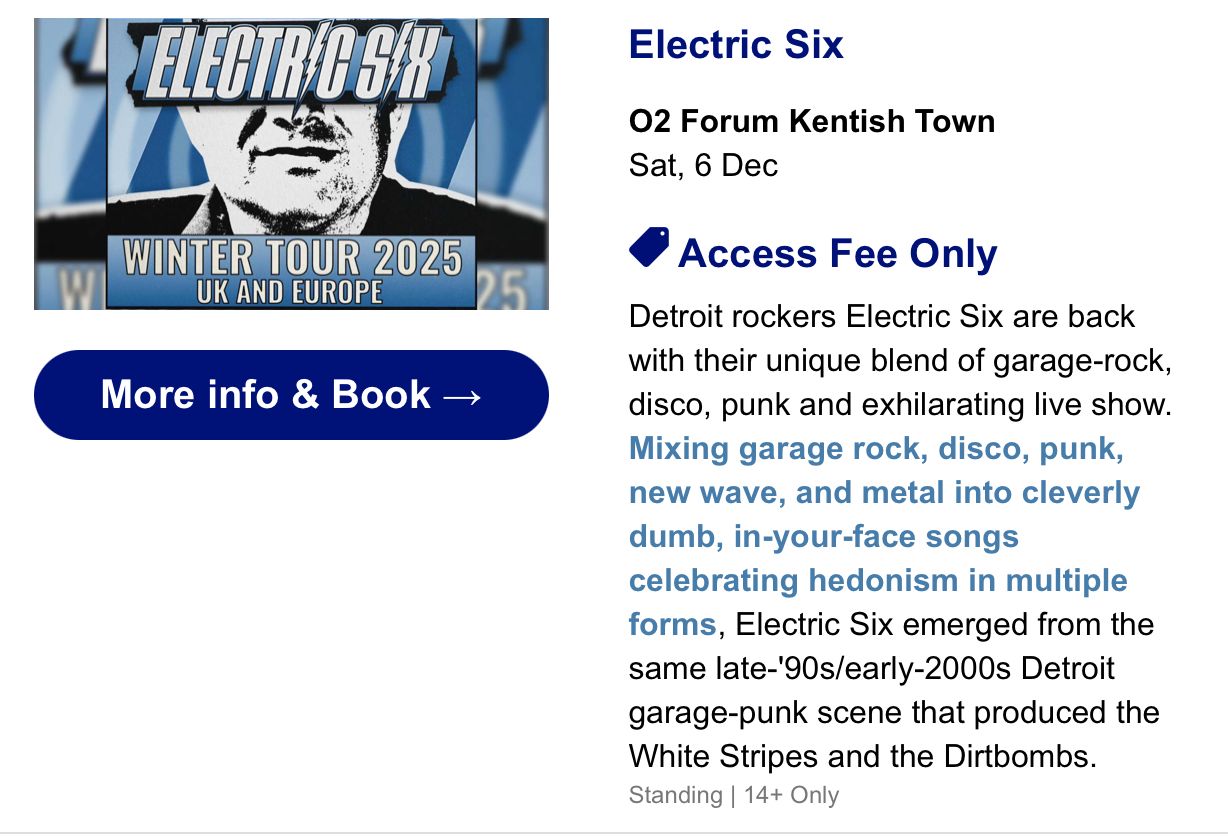Select the O2 Forum Kentish Town venue
Screen dimensions: 1228x836
(812, 122)
